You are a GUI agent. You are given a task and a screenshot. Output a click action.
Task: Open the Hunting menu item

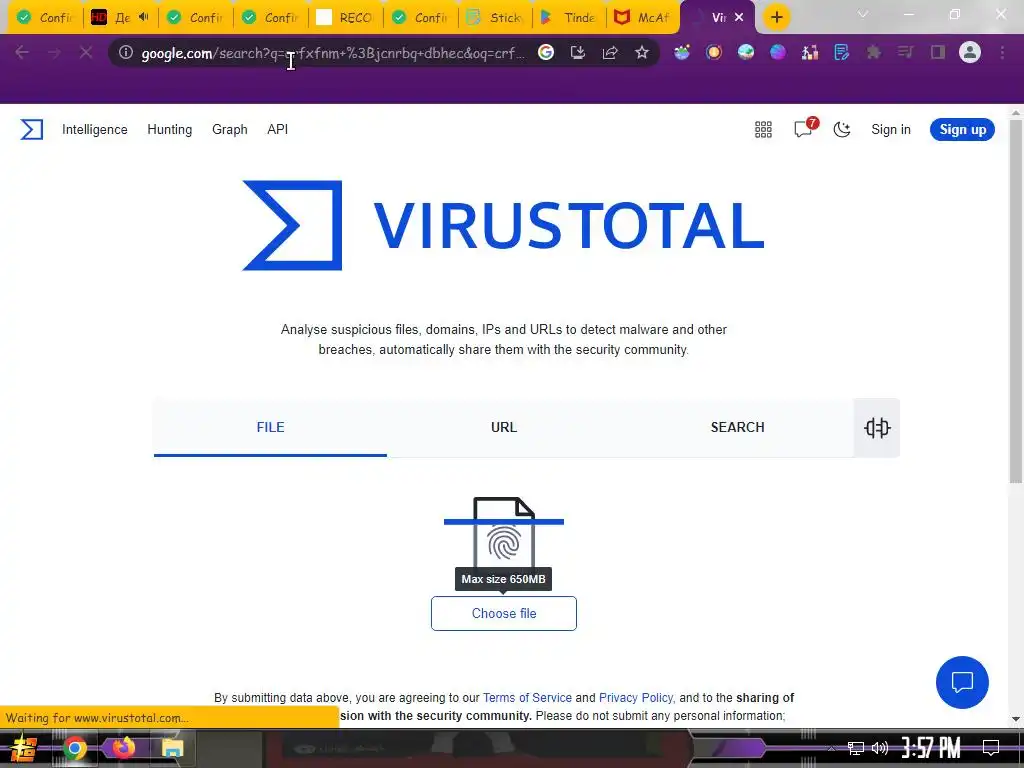coord(170,129)
